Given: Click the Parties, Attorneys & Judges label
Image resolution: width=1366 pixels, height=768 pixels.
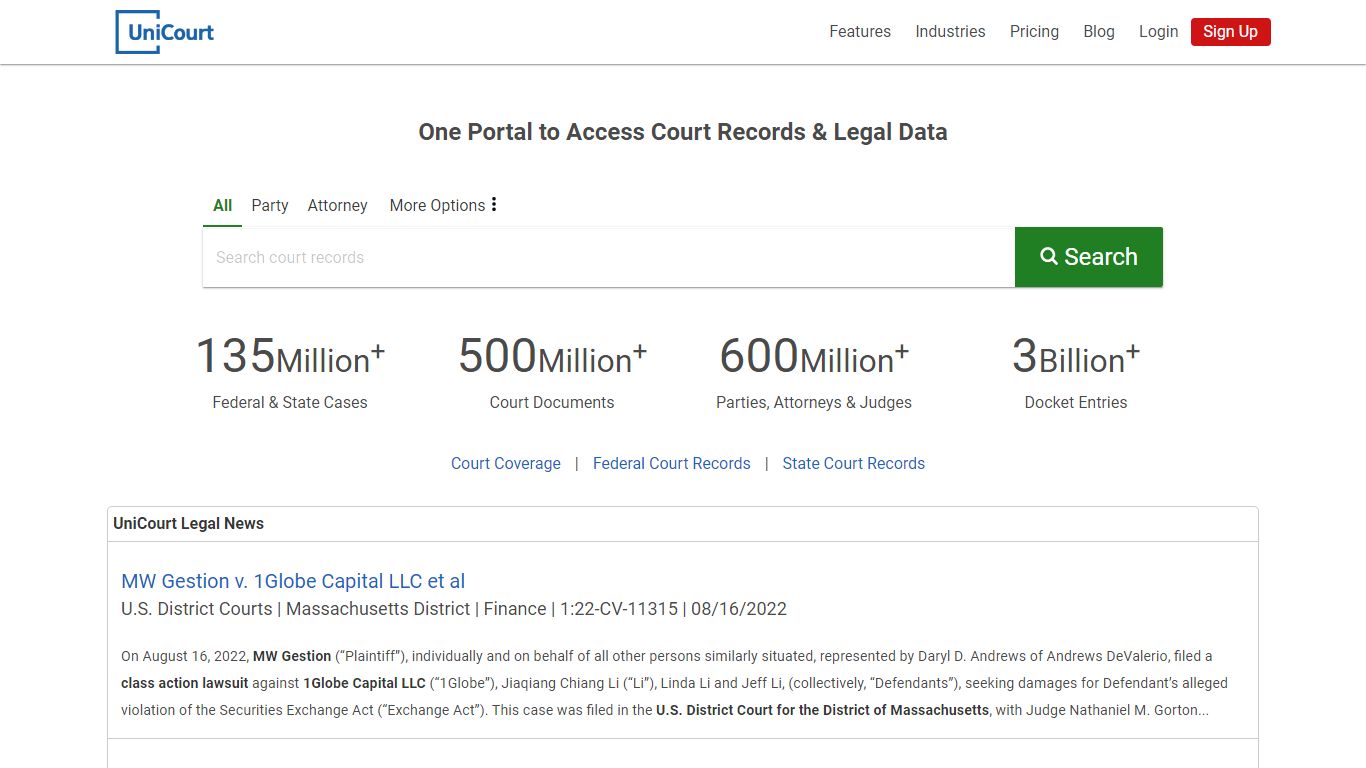Looking at the screenshot, I should [814, 402].
